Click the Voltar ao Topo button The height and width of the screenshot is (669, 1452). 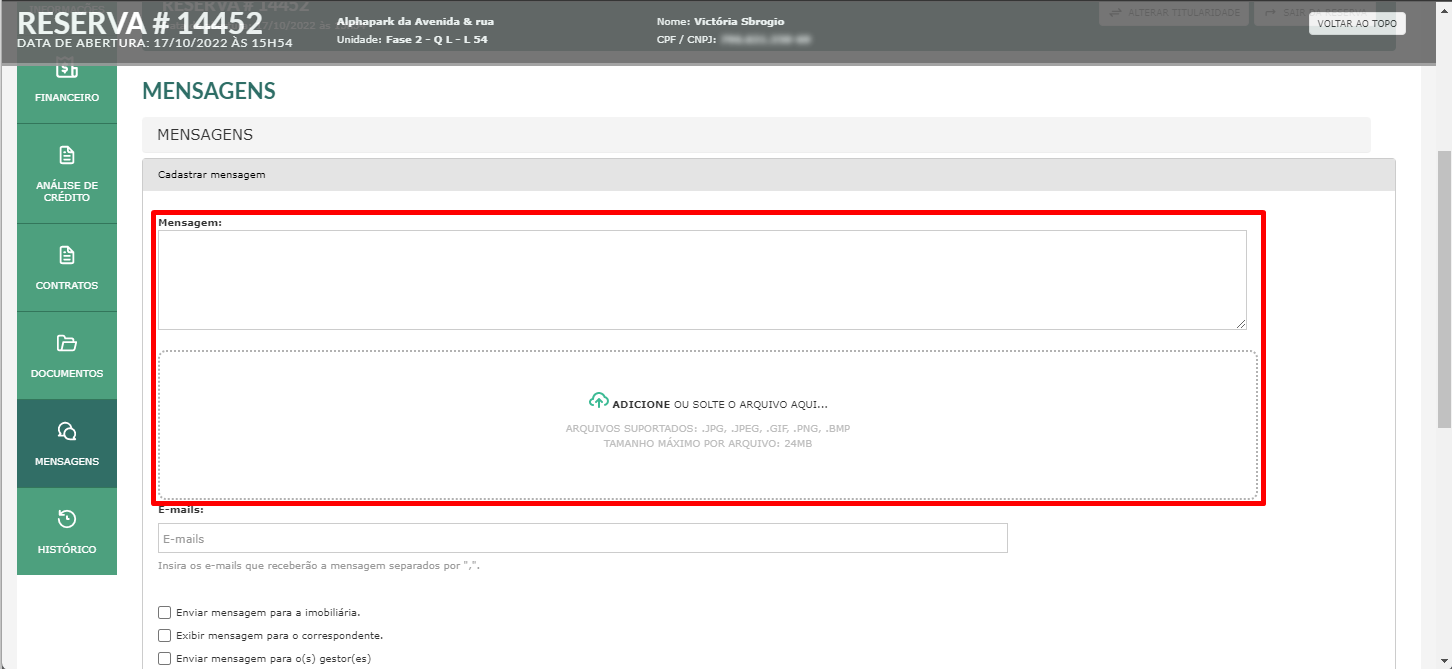coord(1357,24)
